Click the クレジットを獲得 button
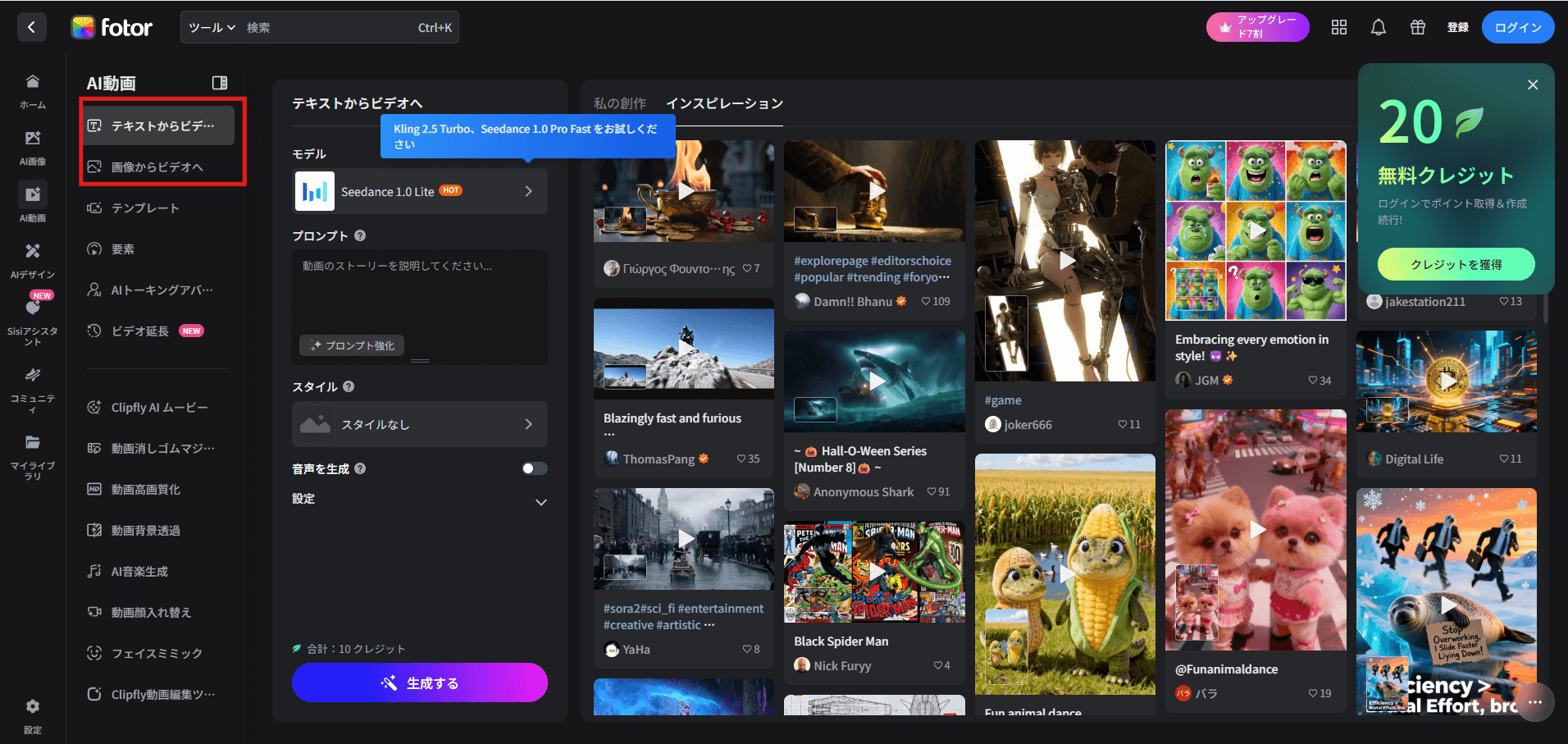1568x744 pixels. 1456,264
